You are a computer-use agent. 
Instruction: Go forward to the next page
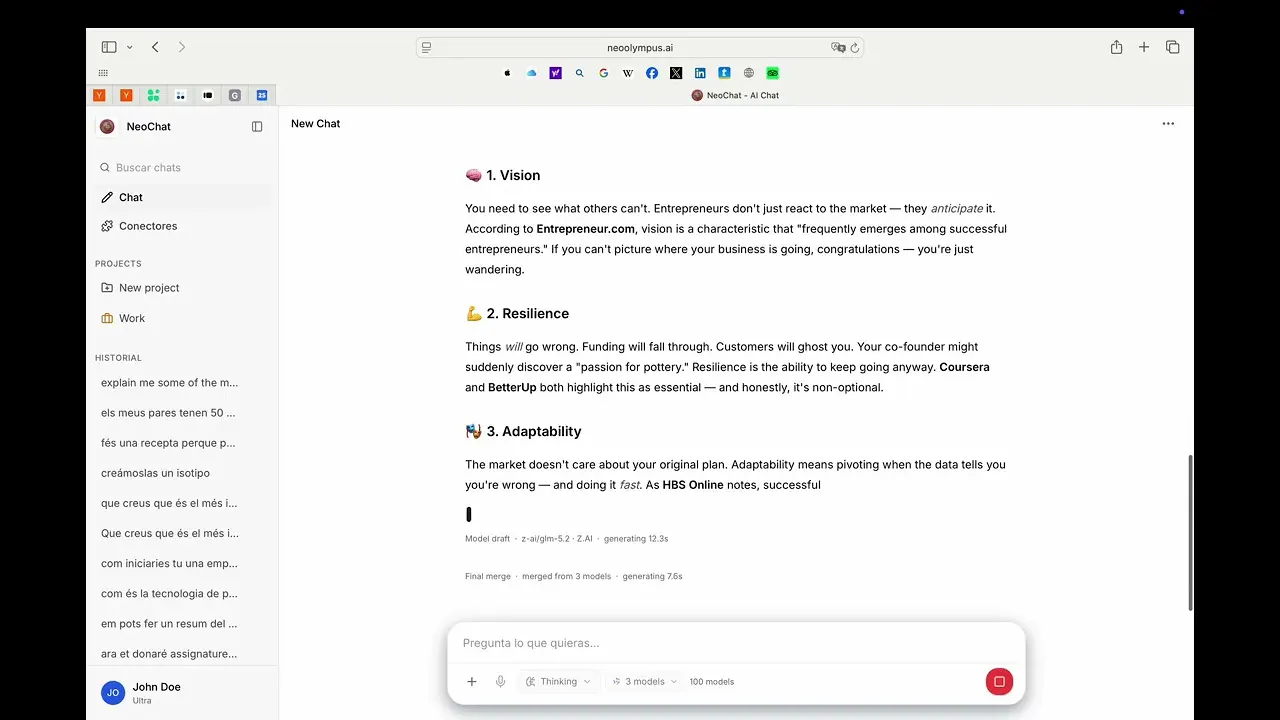181,47
